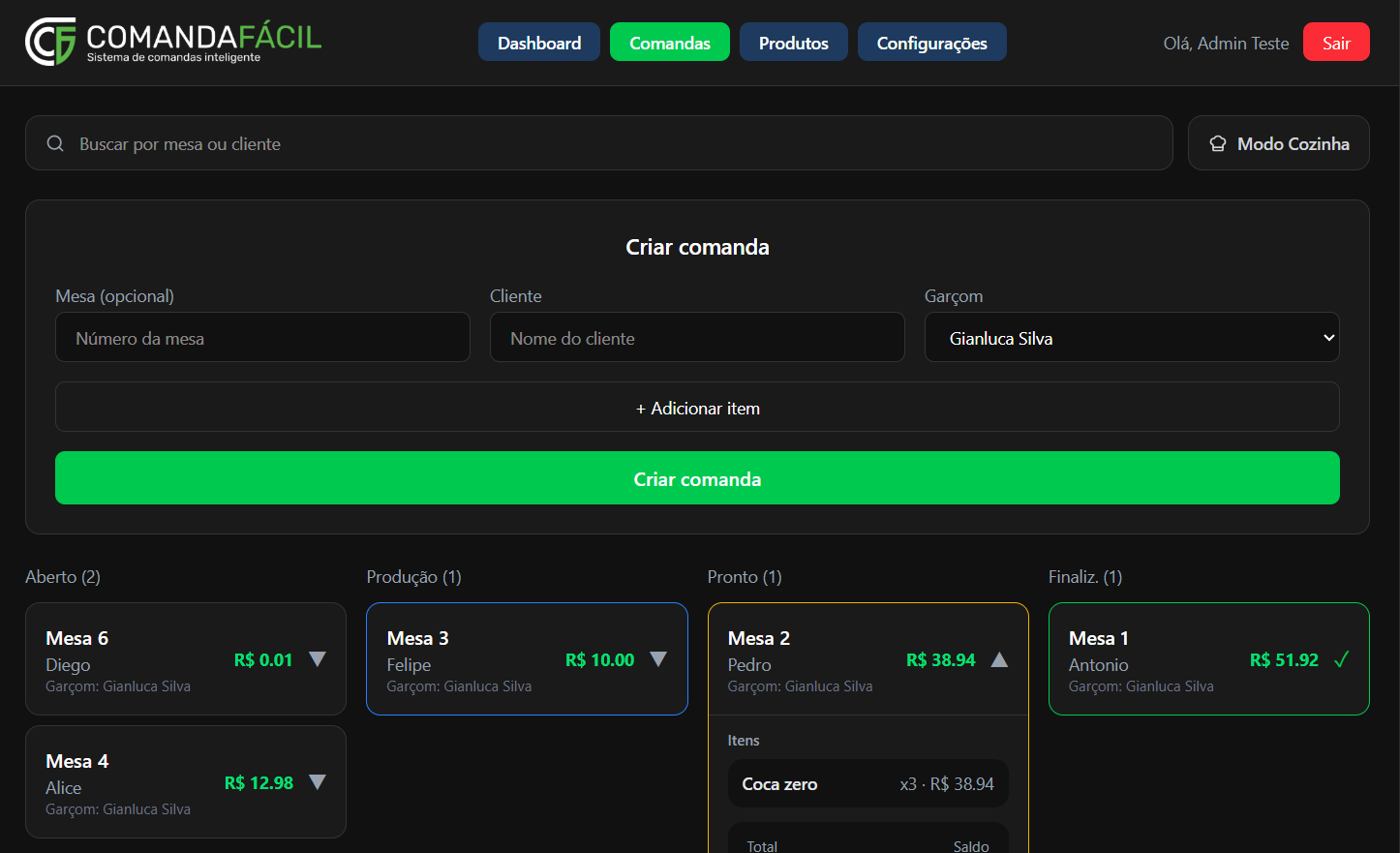Expand the Mesa 6 comanda arrow

coord(318,659)
